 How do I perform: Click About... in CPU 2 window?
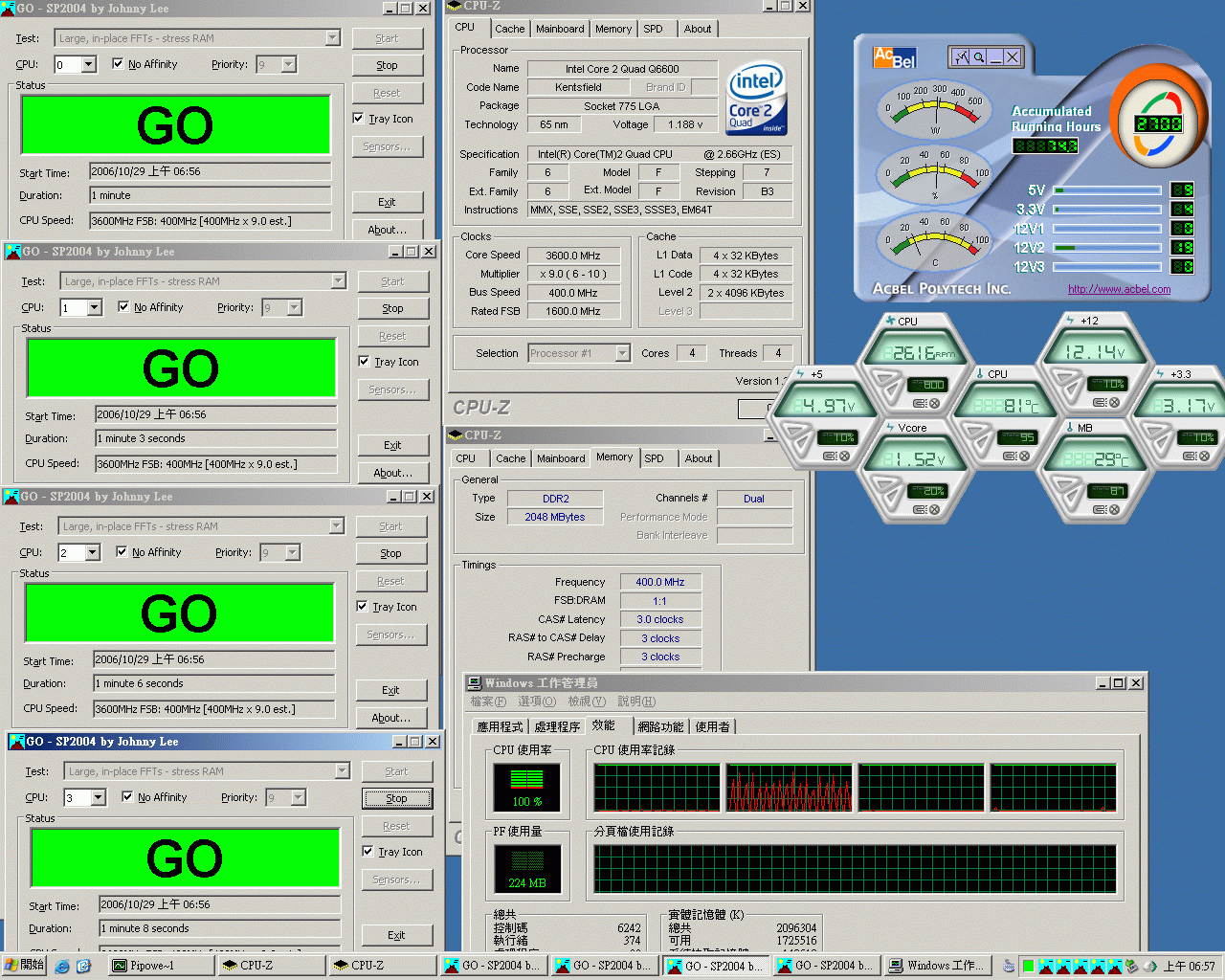click(391, 719)
